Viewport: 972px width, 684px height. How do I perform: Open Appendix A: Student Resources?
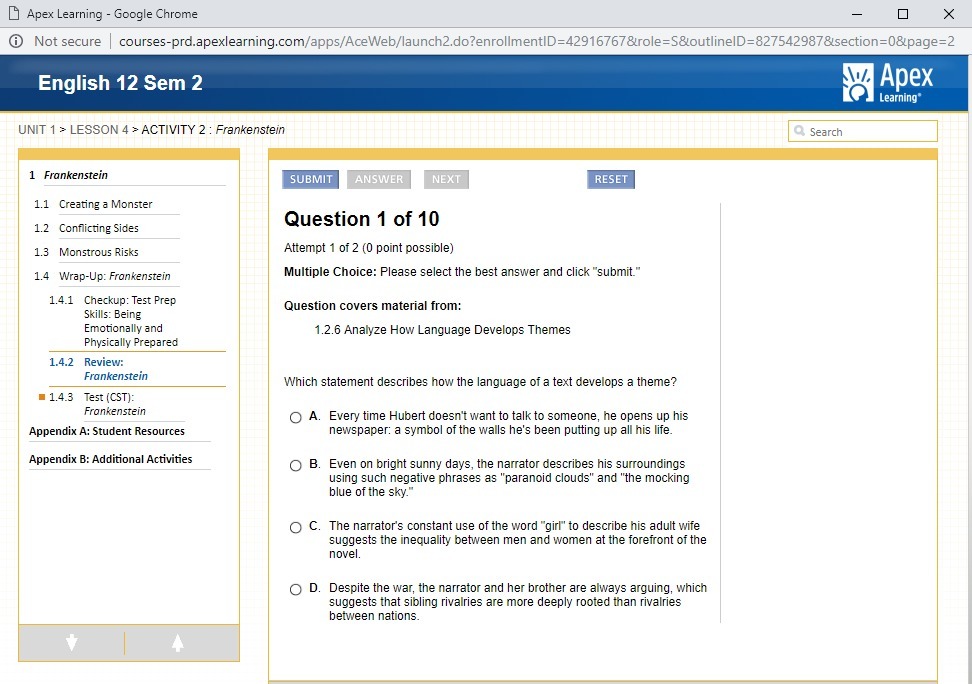(x=107, y=431)
